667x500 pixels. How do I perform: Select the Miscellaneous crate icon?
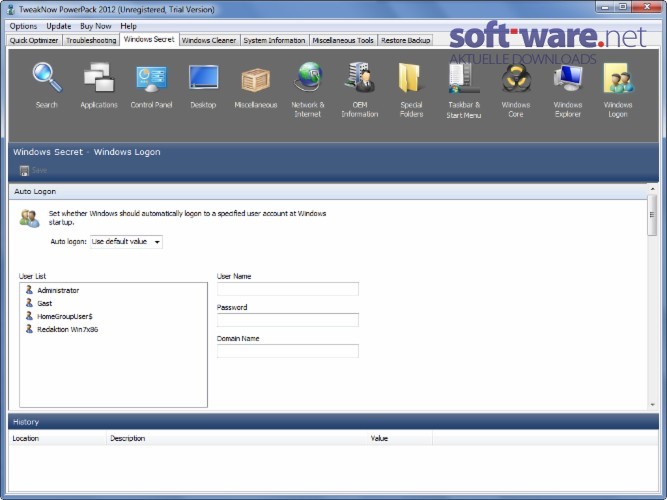point(256,80)
